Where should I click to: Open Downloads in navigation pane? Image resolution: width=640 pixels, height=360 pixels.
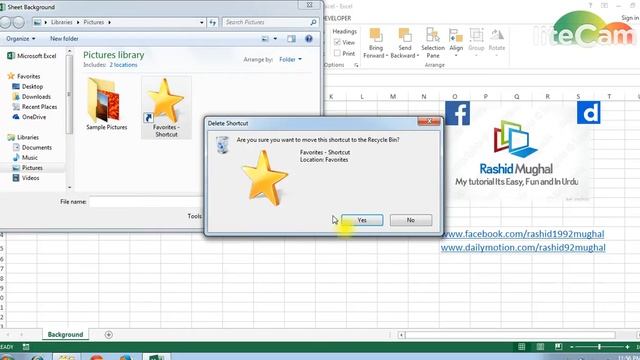32,97
